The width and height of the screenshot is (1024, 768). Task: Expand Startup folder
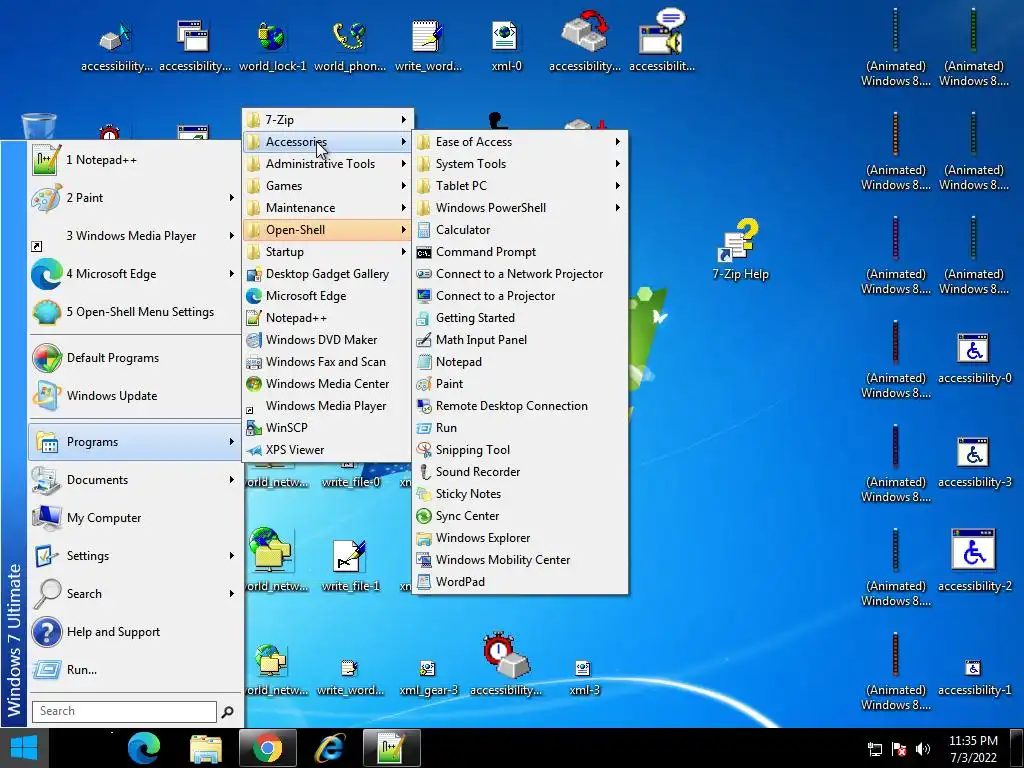(327, 252)
